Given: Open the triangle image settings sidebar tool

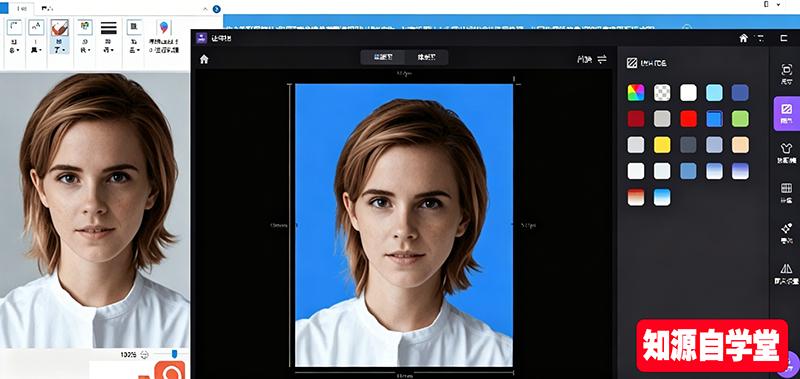Looking at the screenshot, I should pyautogui.click(x=786, y=273).
